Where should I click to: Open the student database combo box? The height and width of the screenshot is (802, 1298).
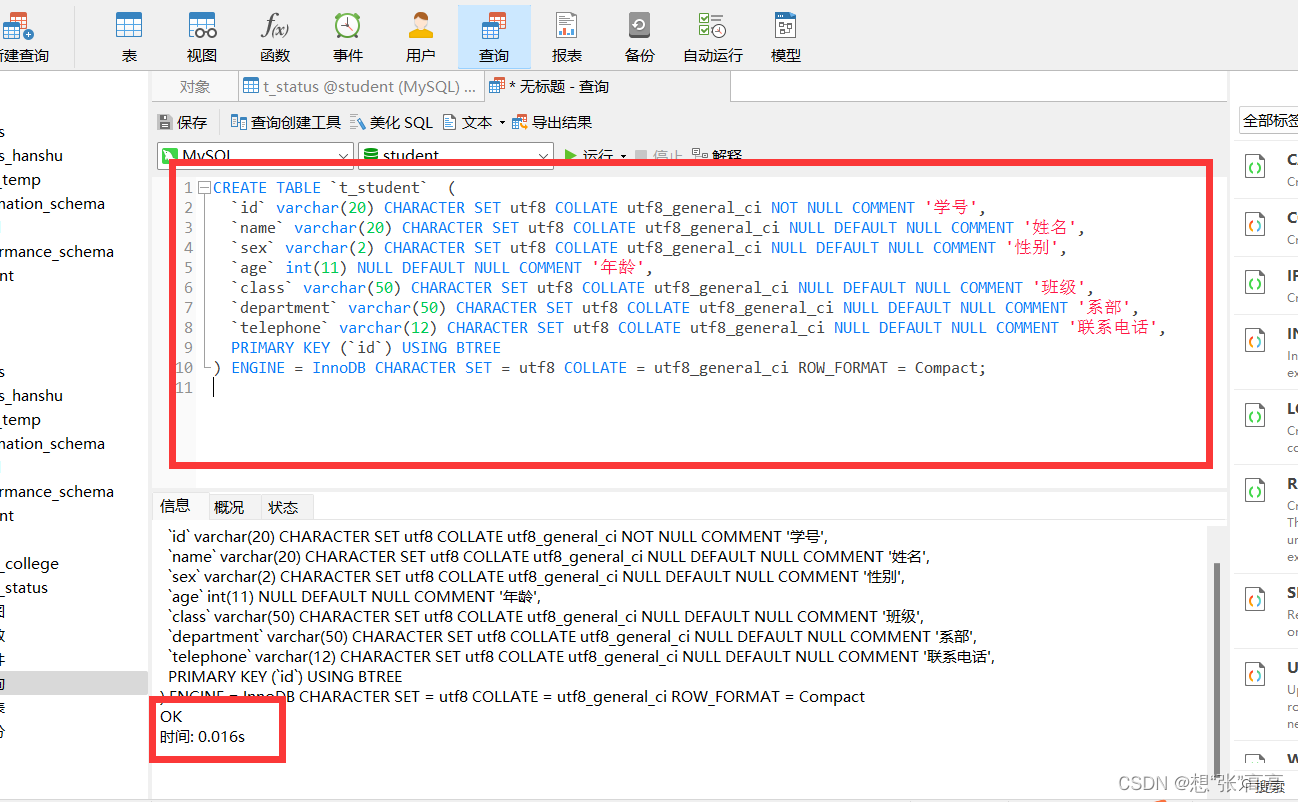click(x=456, y=156)
